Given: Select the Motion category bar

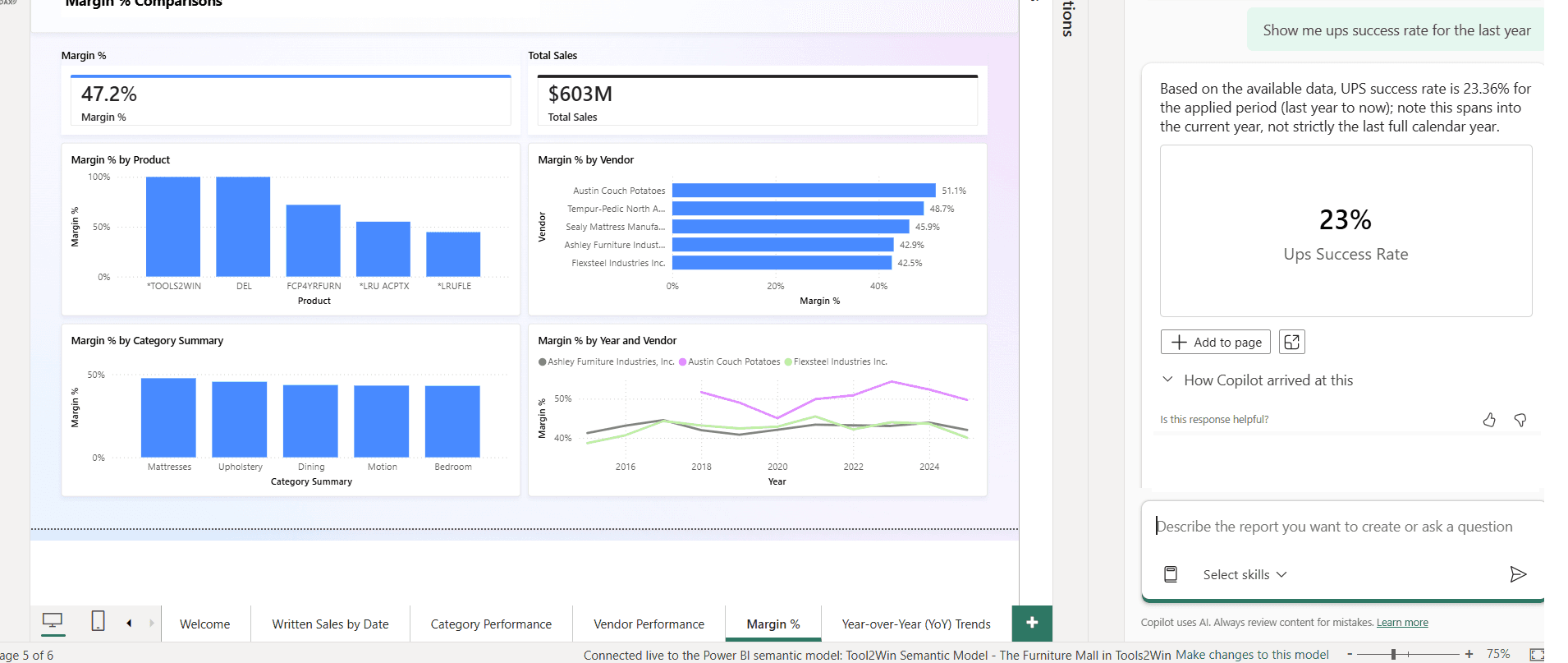Looking at the screenshot, I should point(382,421).
